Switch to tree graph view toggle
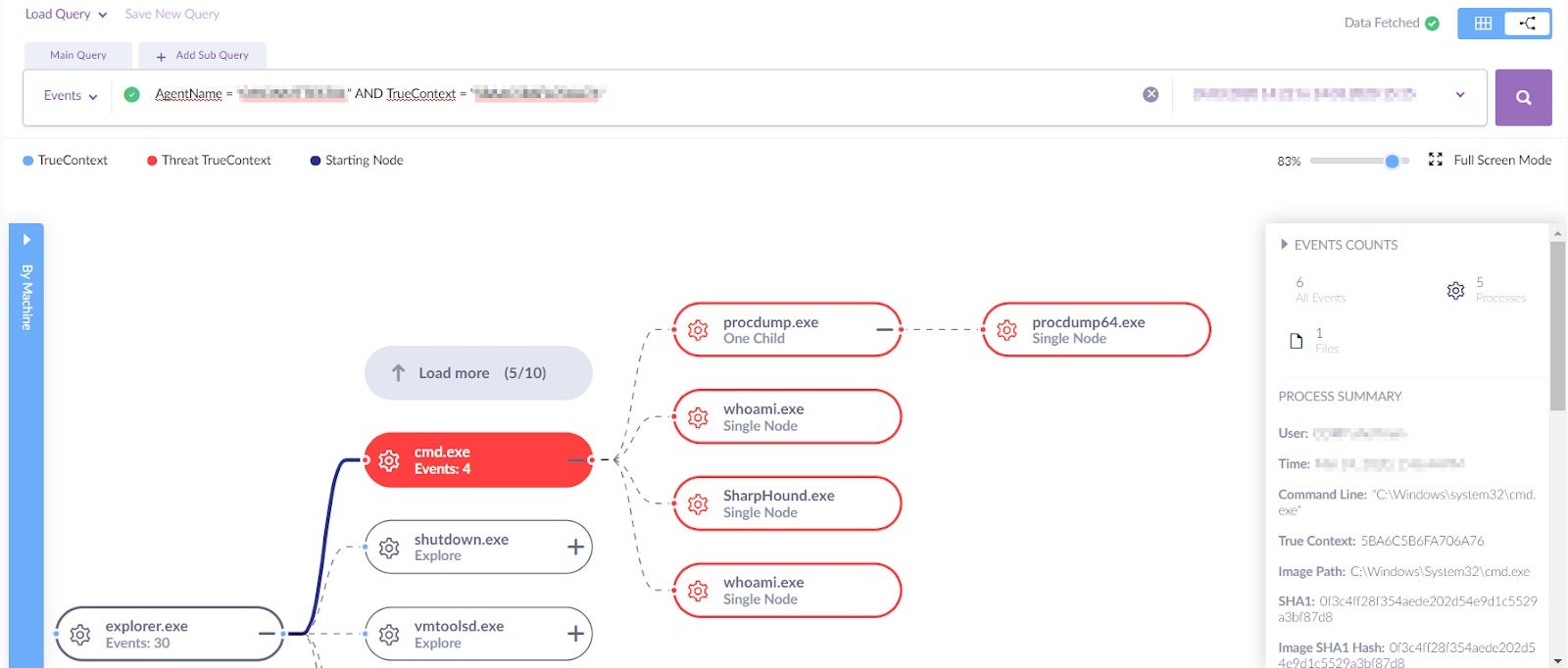 click(x=1527, y=24)
